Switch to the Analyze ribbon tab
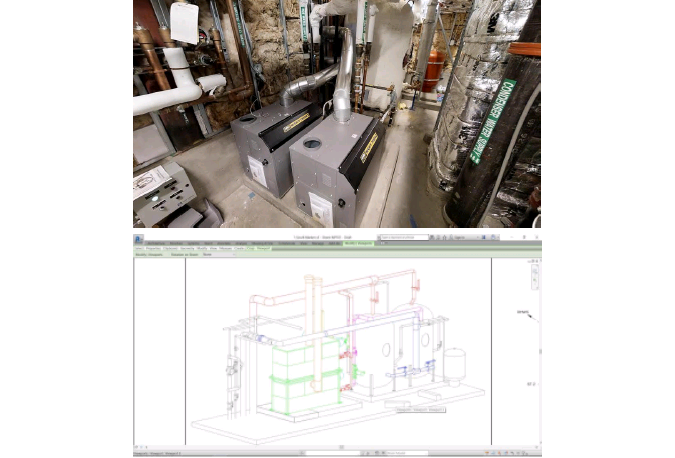675x458 pixels. tap(241, 243)
